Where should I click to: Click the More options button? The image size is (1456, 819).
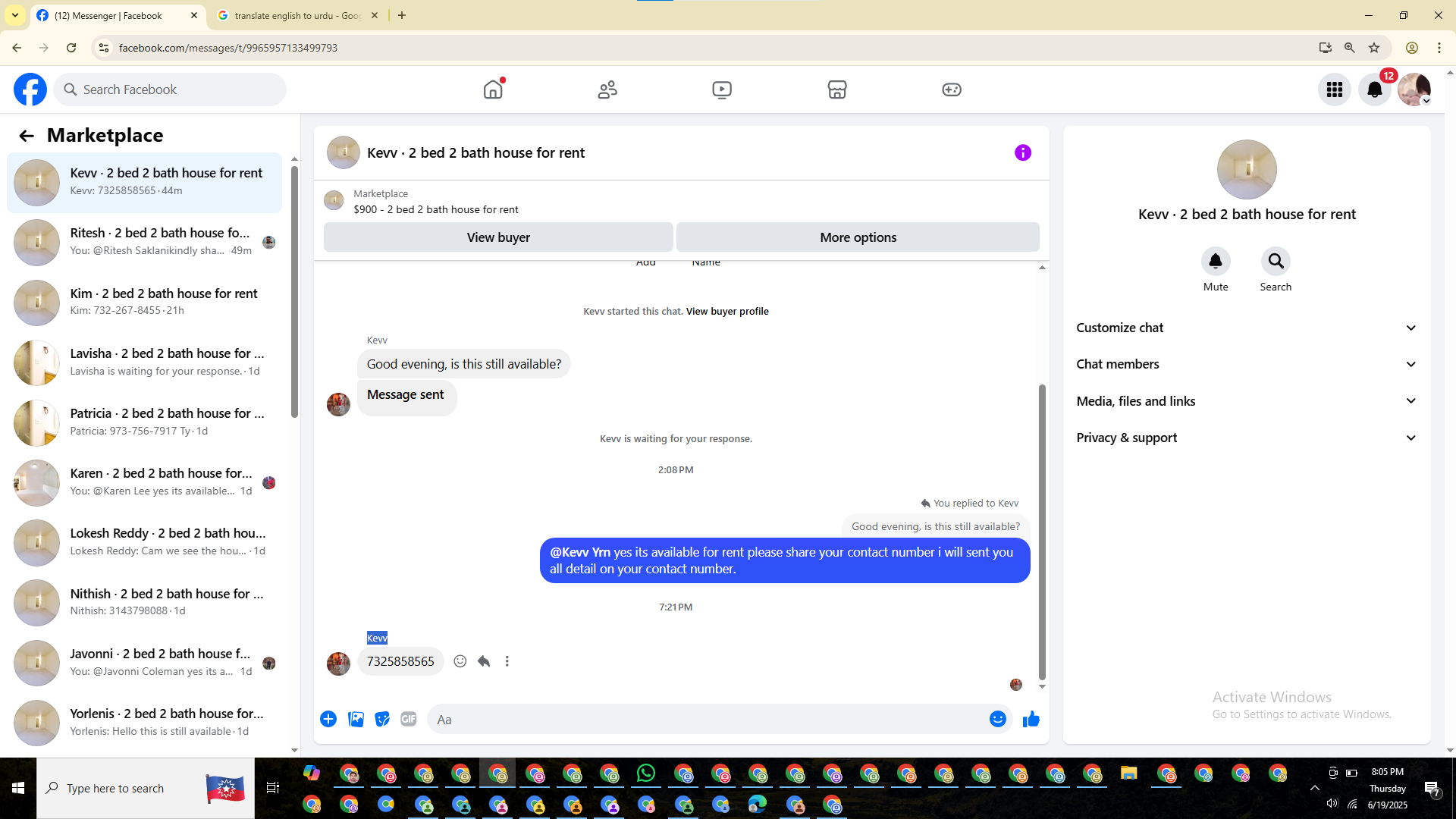coord(858,237)
